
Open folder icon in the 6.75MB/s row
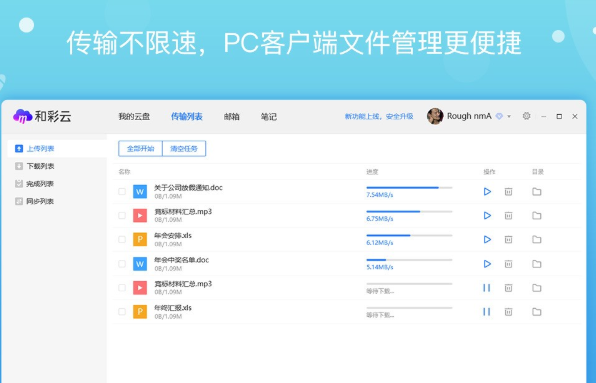point(536,215)
